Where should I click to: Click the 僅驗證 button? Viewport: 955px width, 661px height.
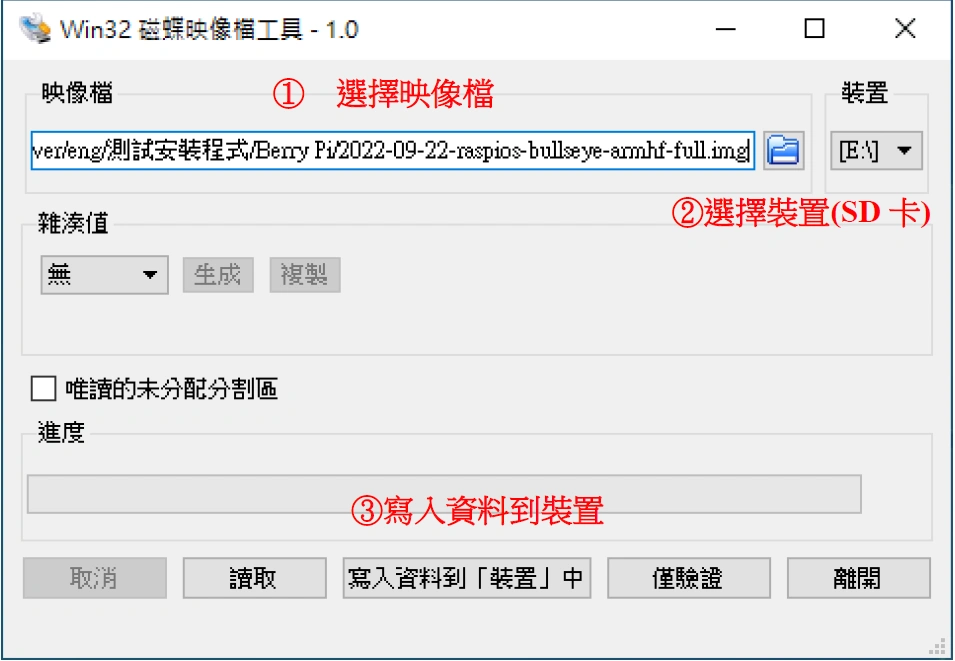point(689,578)
